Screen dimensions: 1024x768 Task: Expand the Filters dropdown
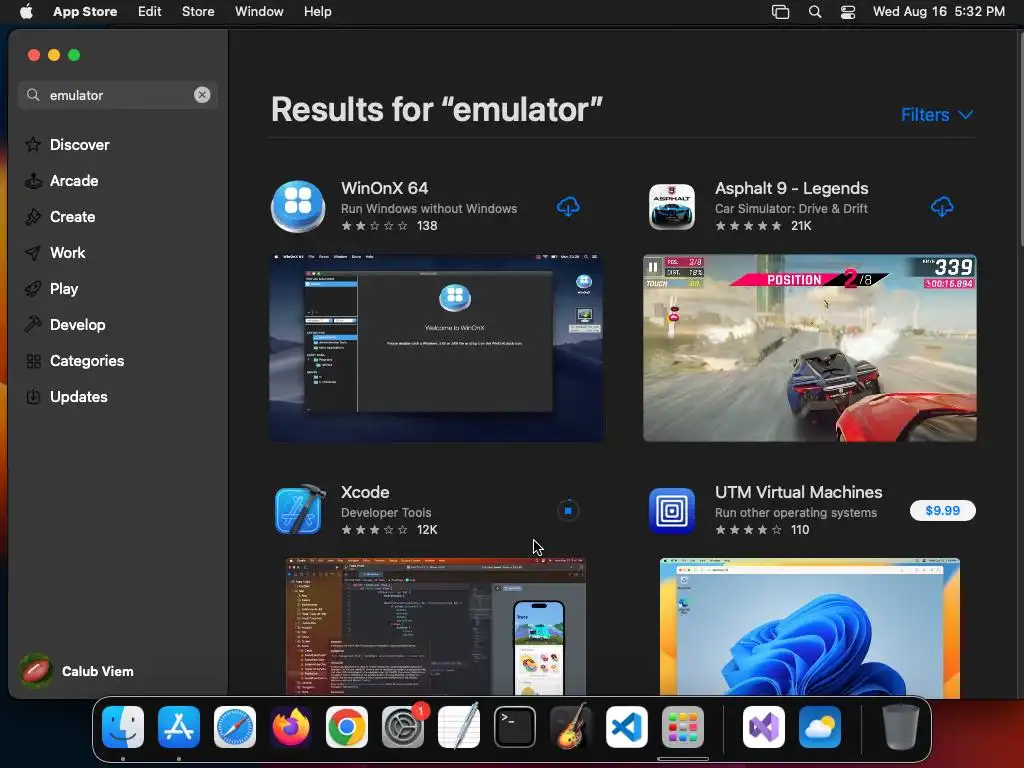click(x=937, y=115)
